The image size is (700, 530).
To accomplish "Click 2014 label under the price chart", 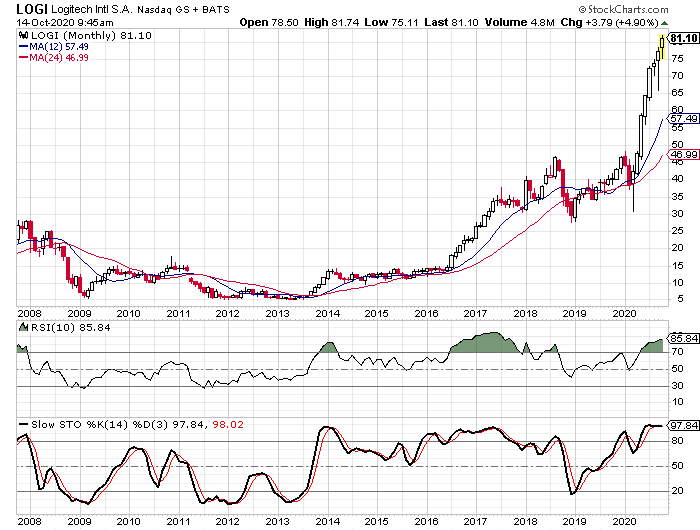I will 328,314.
